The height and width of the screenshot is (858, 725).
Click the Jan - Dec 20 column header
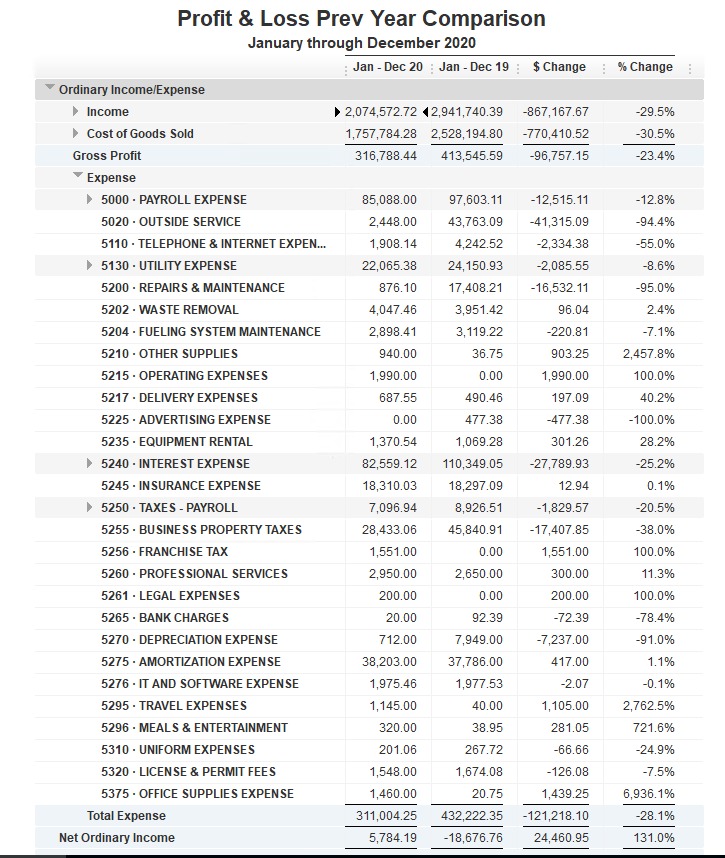tap(387, 67)
